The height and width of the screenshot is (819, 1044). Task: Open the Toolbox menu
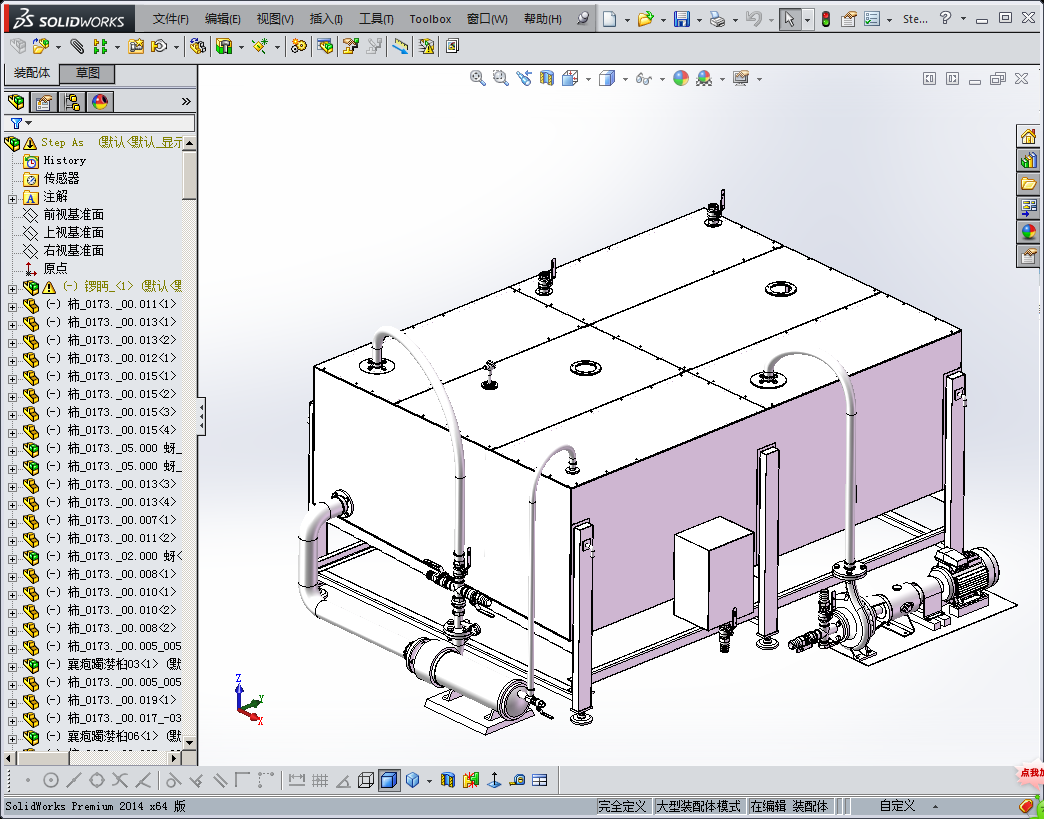430,19
